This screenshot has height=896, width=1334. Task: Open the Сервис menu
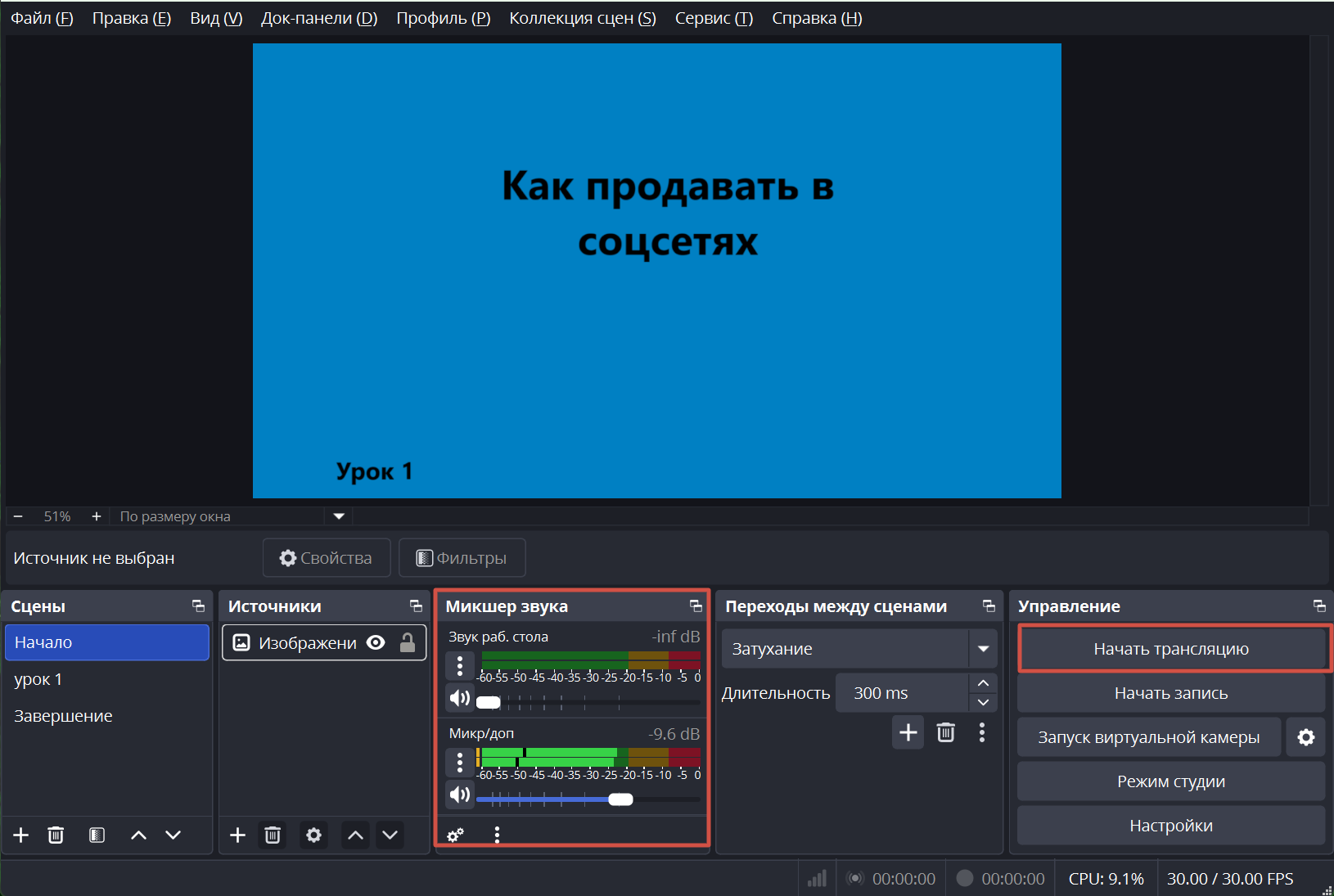(x=714, y=17)
